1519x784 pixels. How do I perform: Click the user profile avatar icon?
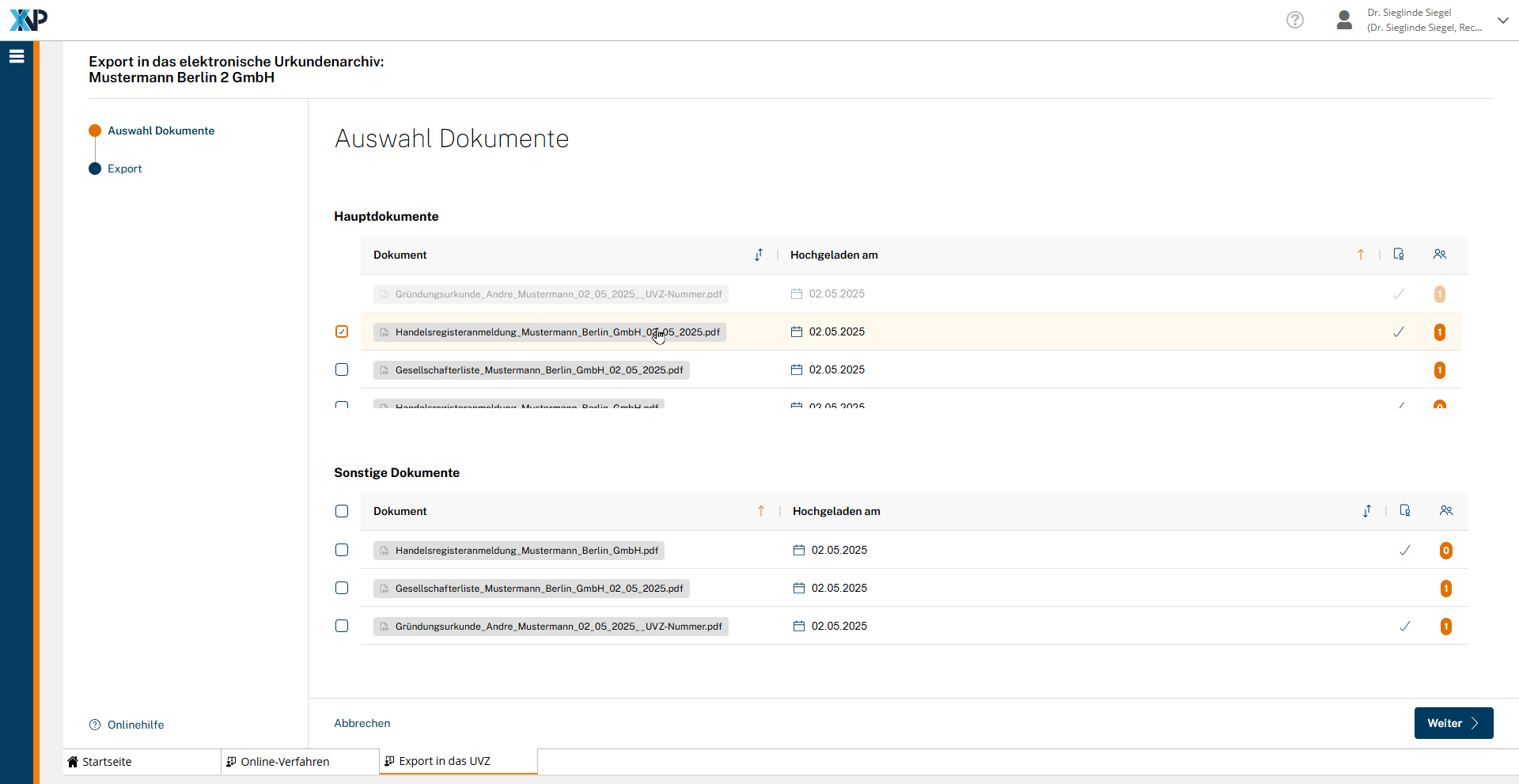[1343, 20]
